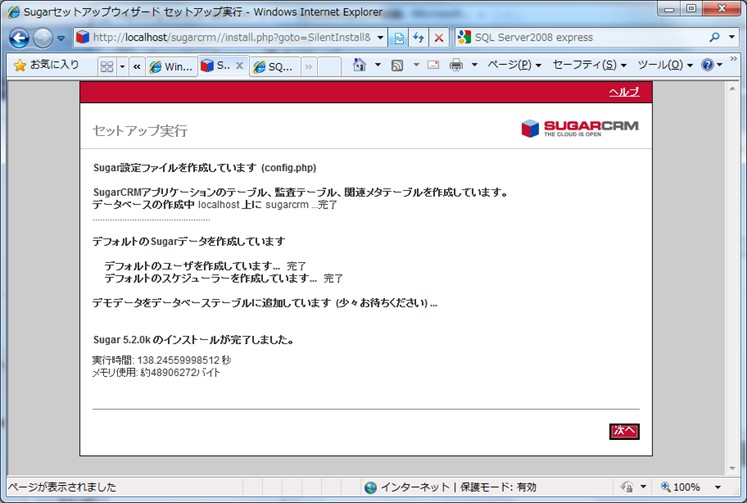Open the お気に入り favorites button
Viewport: 747px width, 503px height.
pos(46,65)
